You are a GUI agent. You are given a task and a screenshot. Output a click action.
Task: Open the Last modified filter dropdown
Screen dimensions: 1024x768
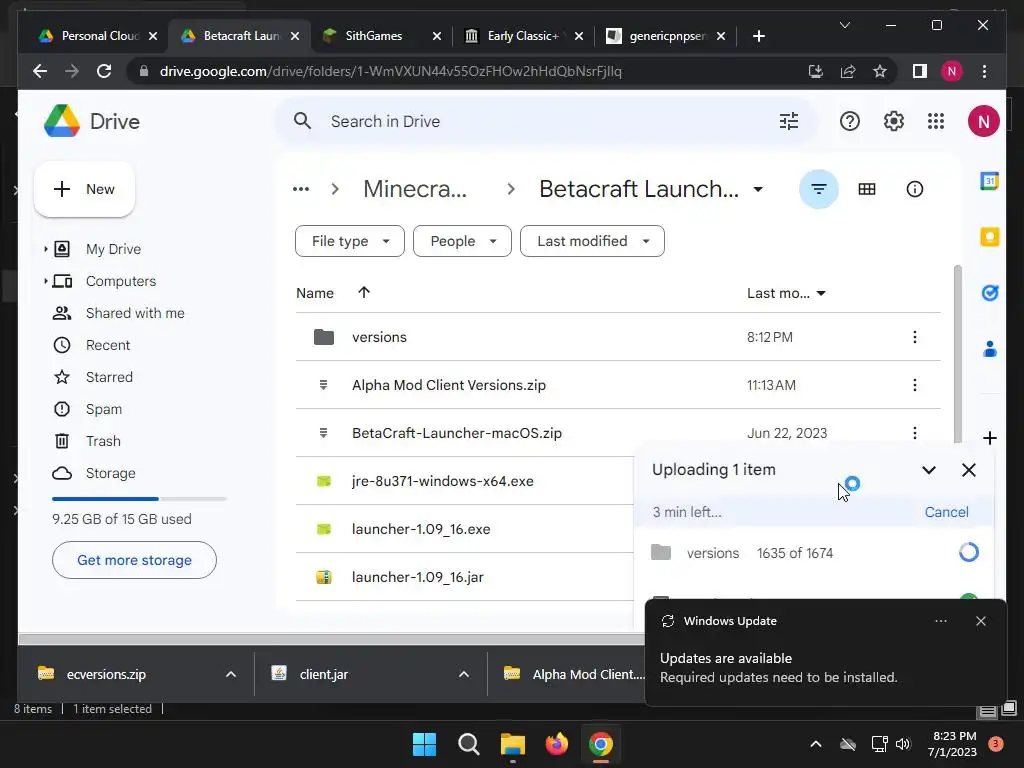coord(592,241)
